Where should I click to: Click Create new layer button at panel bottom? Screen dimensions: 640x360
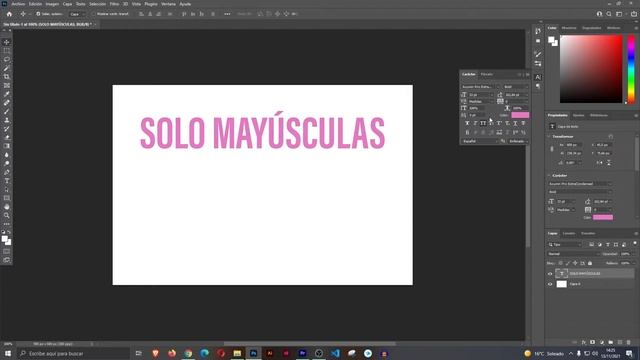point(620,342)
